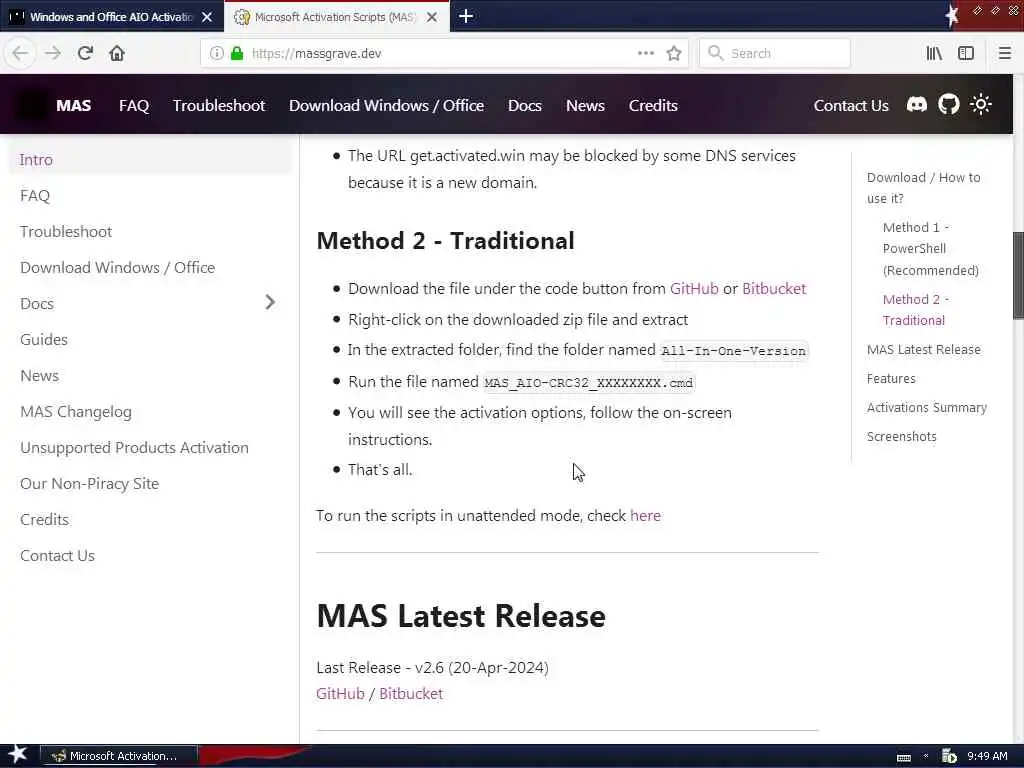The width and height of the screenshot is (1024, 768).
Task: Show site information for massgrave.dev
Action: (216, 54)
